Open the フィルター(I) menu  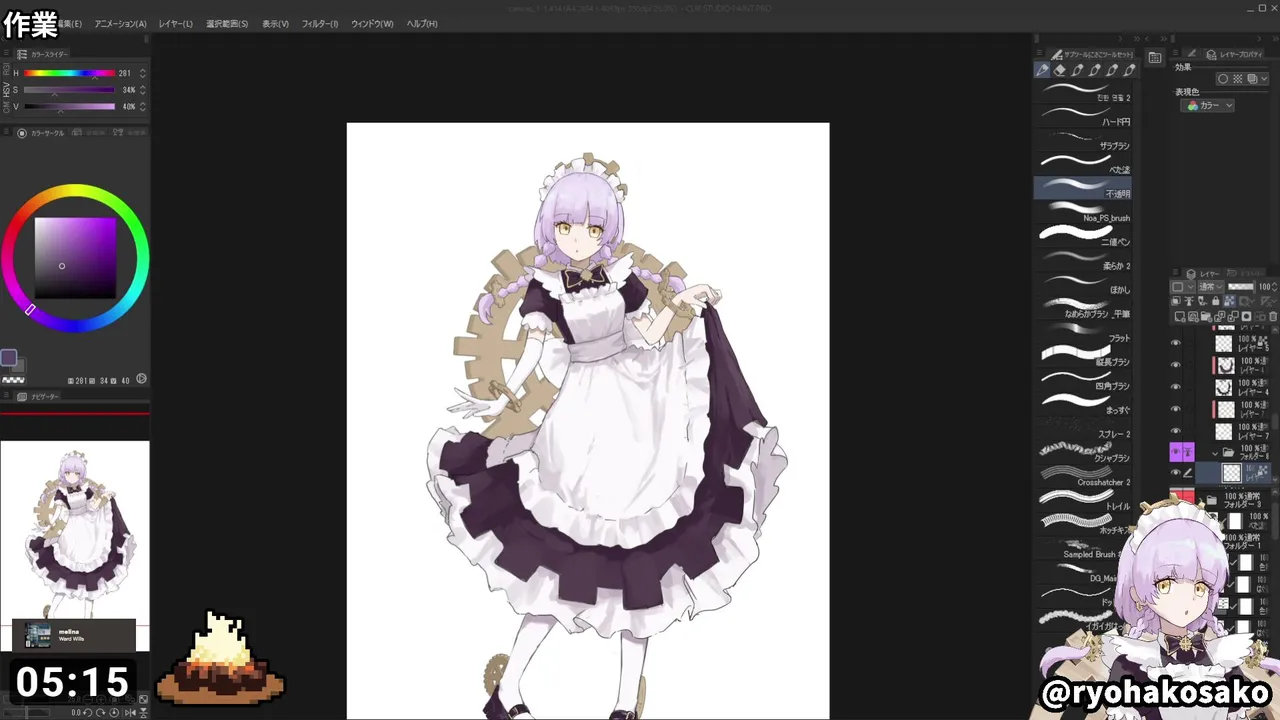pos(320,23)
